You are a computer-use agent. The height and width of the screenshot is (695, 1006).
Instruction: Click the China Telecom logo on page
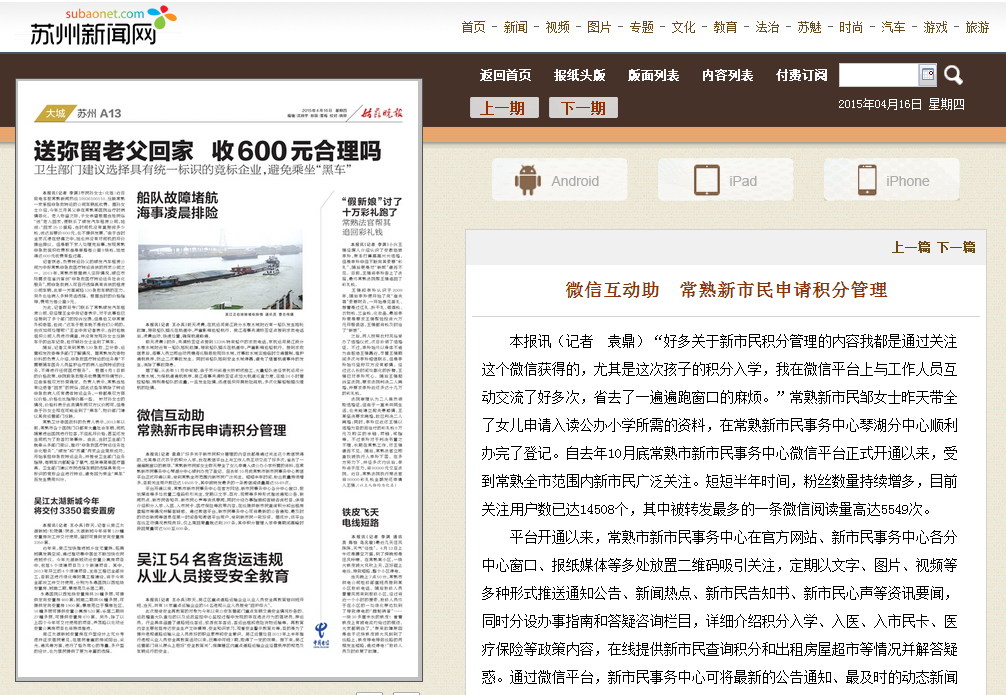click(x=321, y=635)
